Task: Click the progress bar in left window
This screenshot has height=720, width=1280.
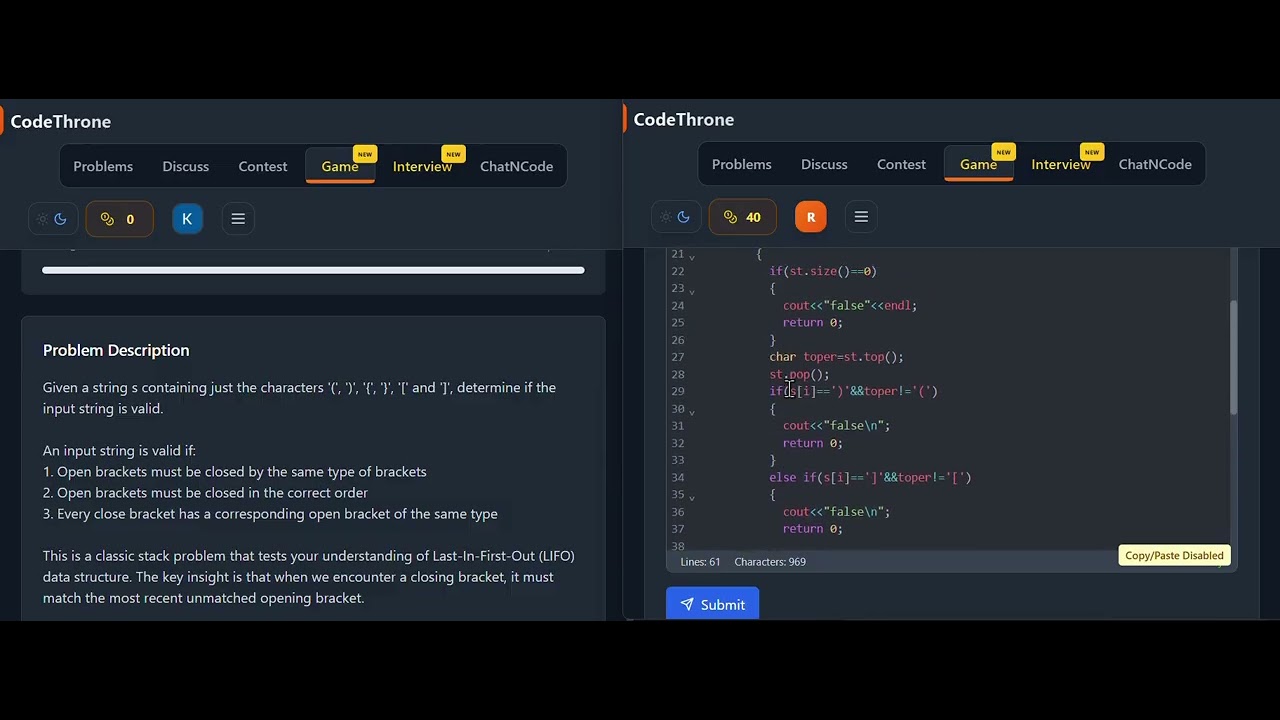Action: [313, 270]
